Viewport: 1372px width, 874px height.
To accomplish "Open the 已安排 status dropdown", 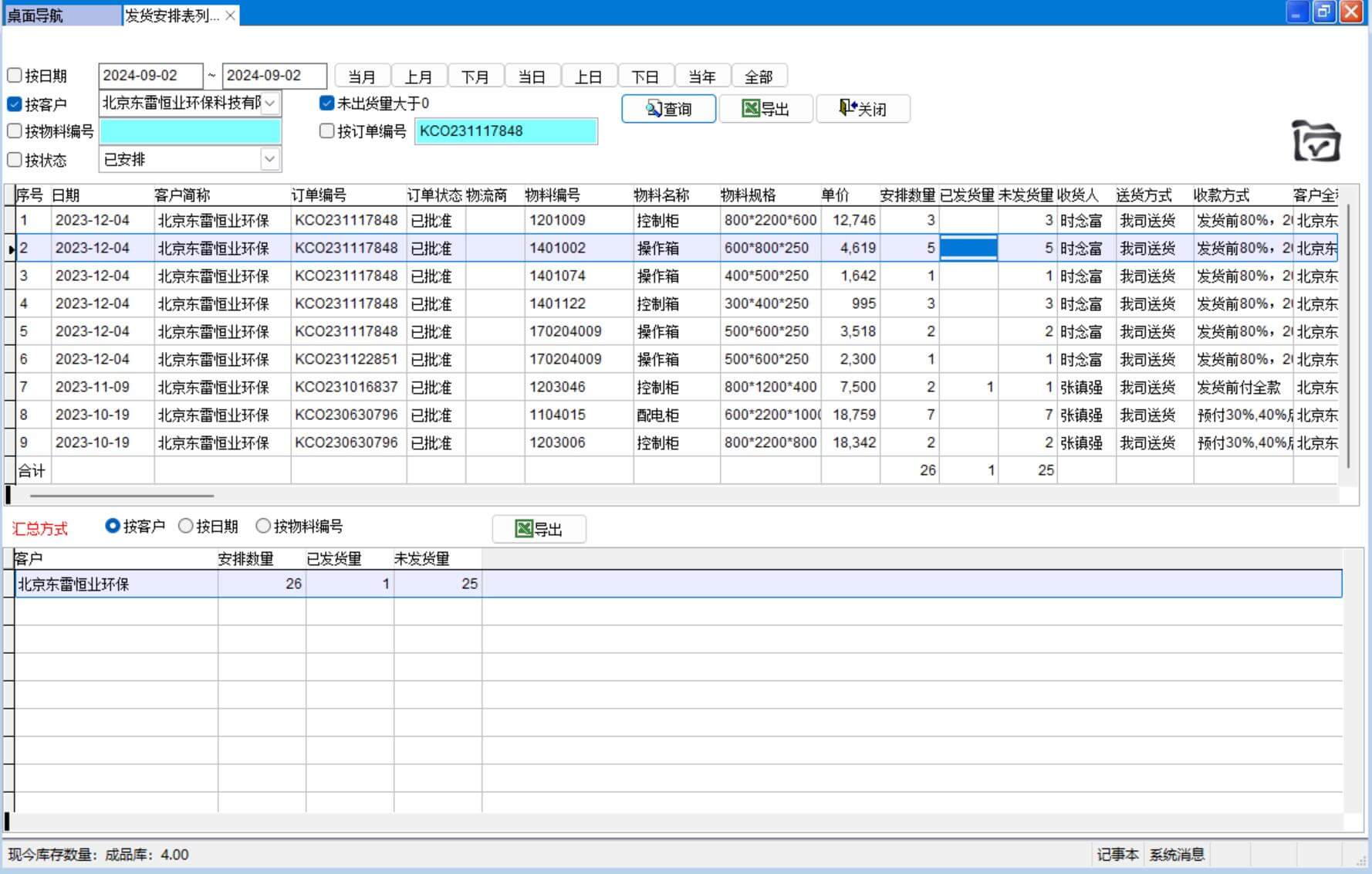I will (x=269, y=160).
